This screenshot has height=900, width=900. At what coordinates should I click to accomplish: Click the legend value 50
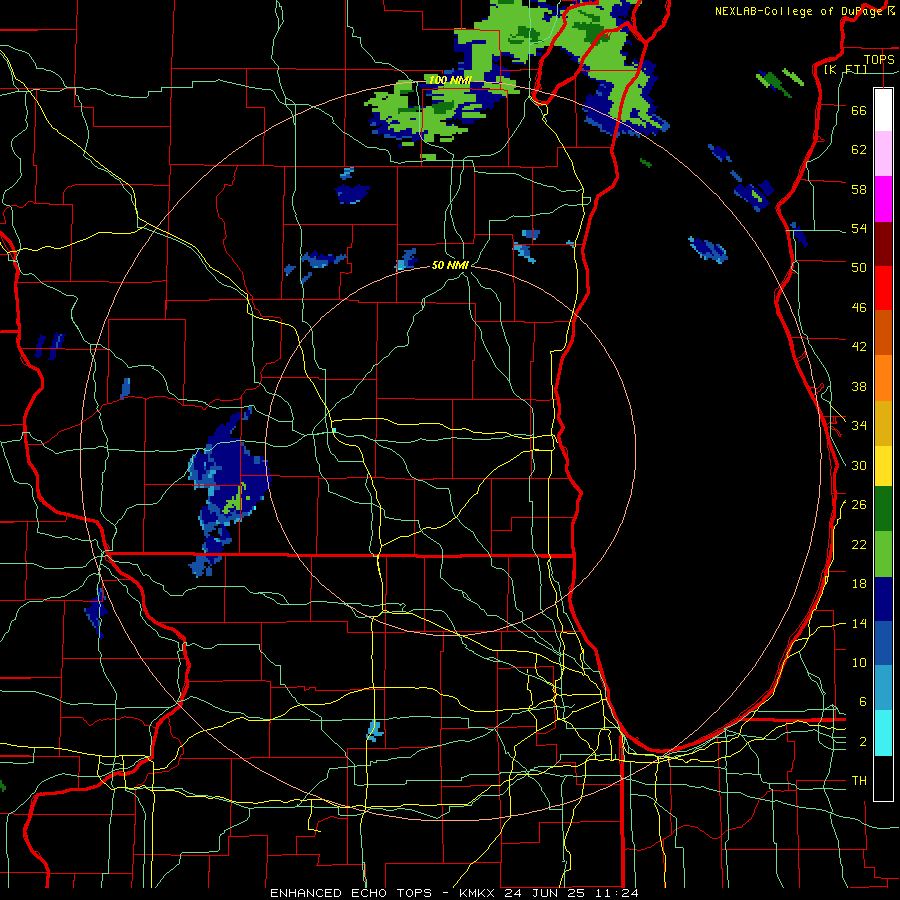[x=859, y=268]
